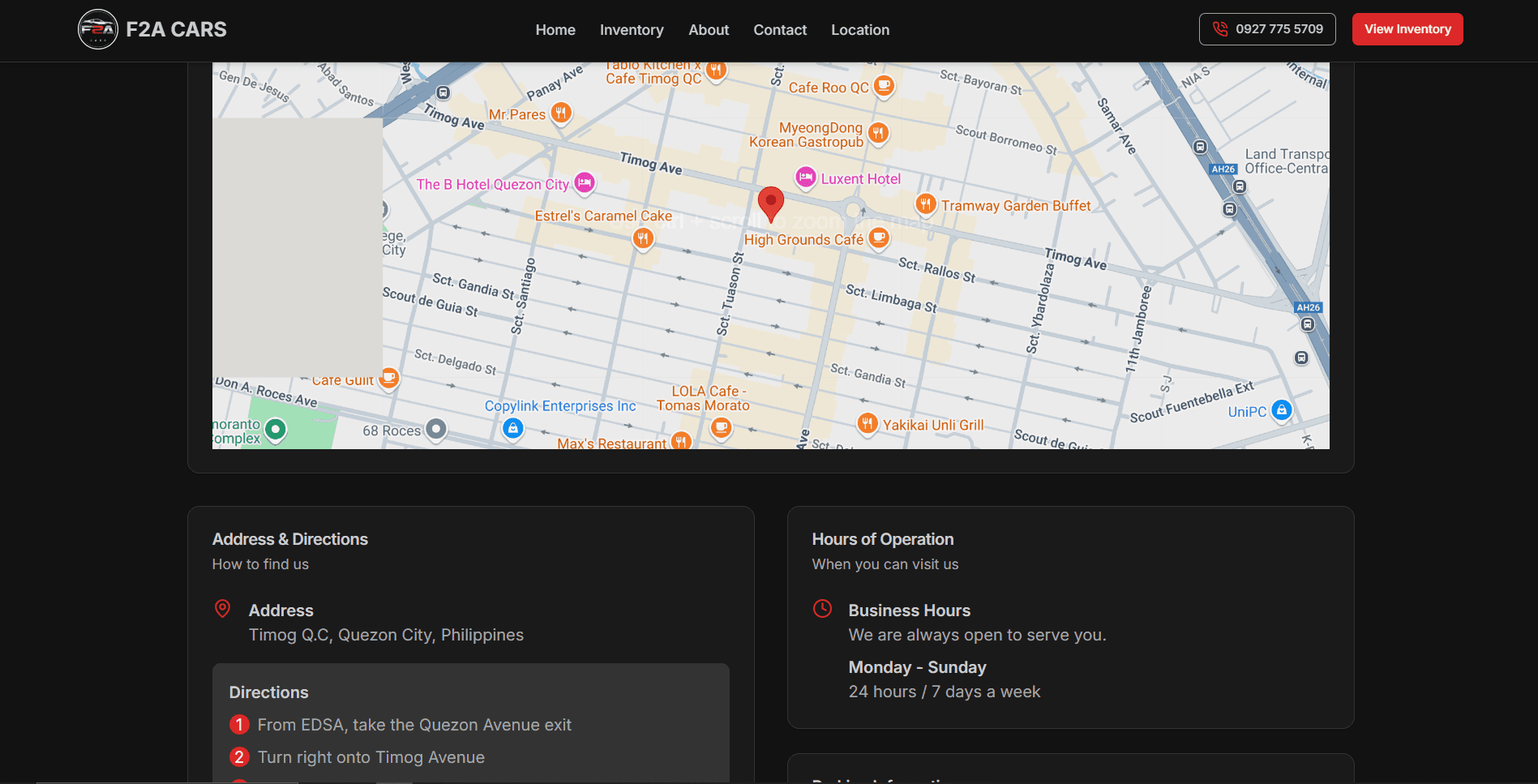Screen dimensions: 1538x784
Task: Click the Tramway Garden Buffet label
Action: (1016, 206)
